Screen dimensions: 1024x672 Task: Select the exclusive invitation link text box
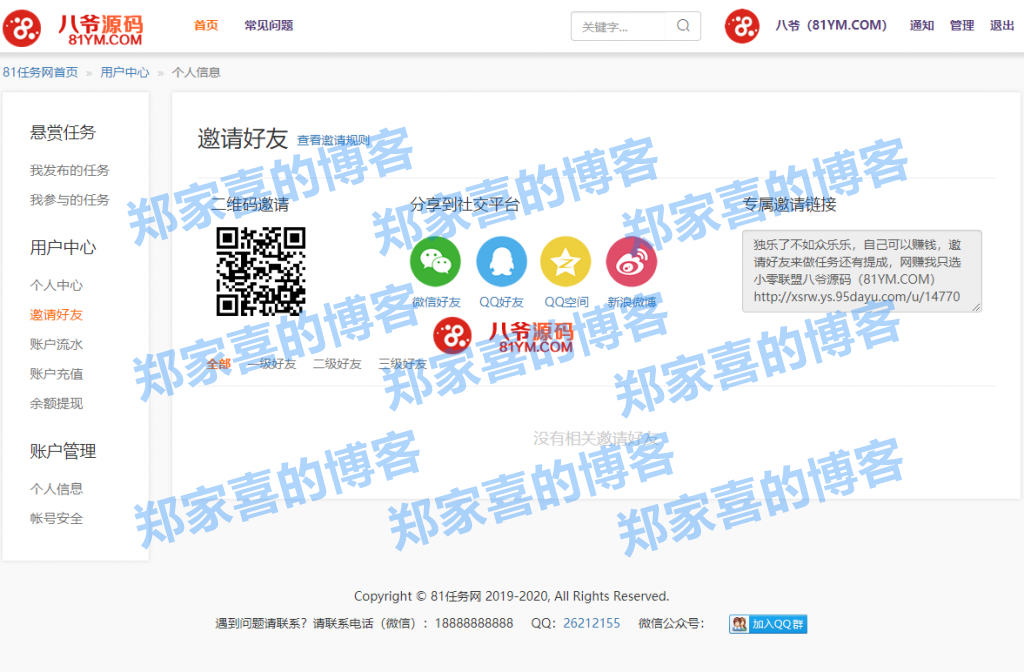click(x=861, y=271)
